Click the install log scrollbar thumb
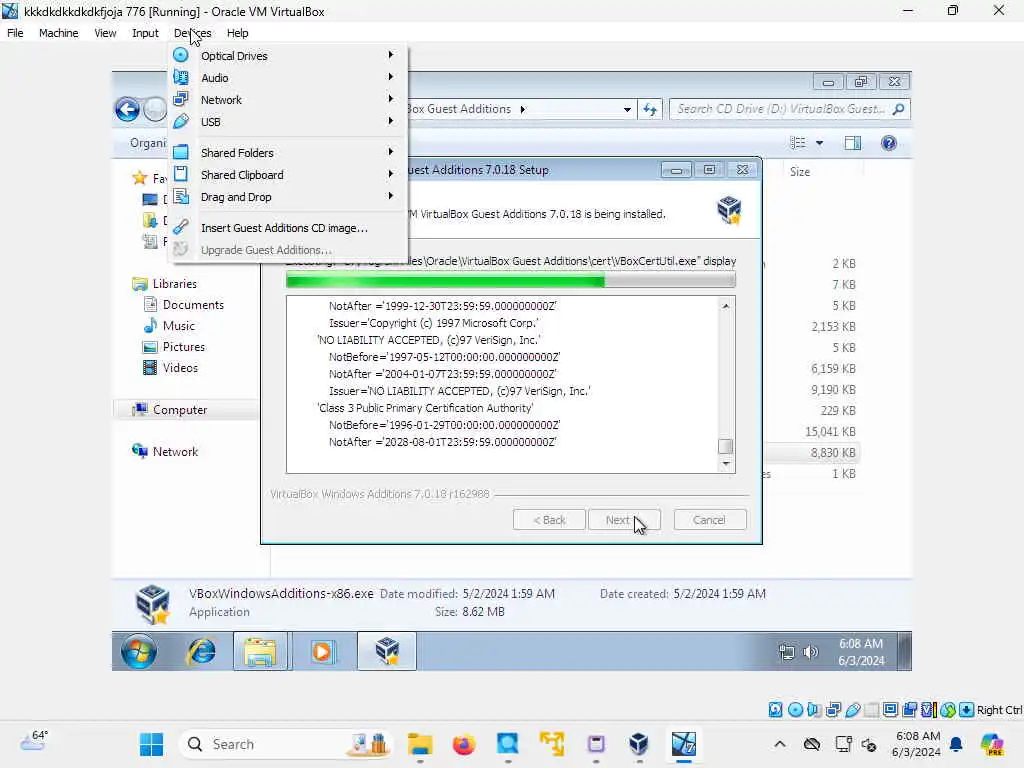This screenshot has height=768, width=1024. [726, 447]
